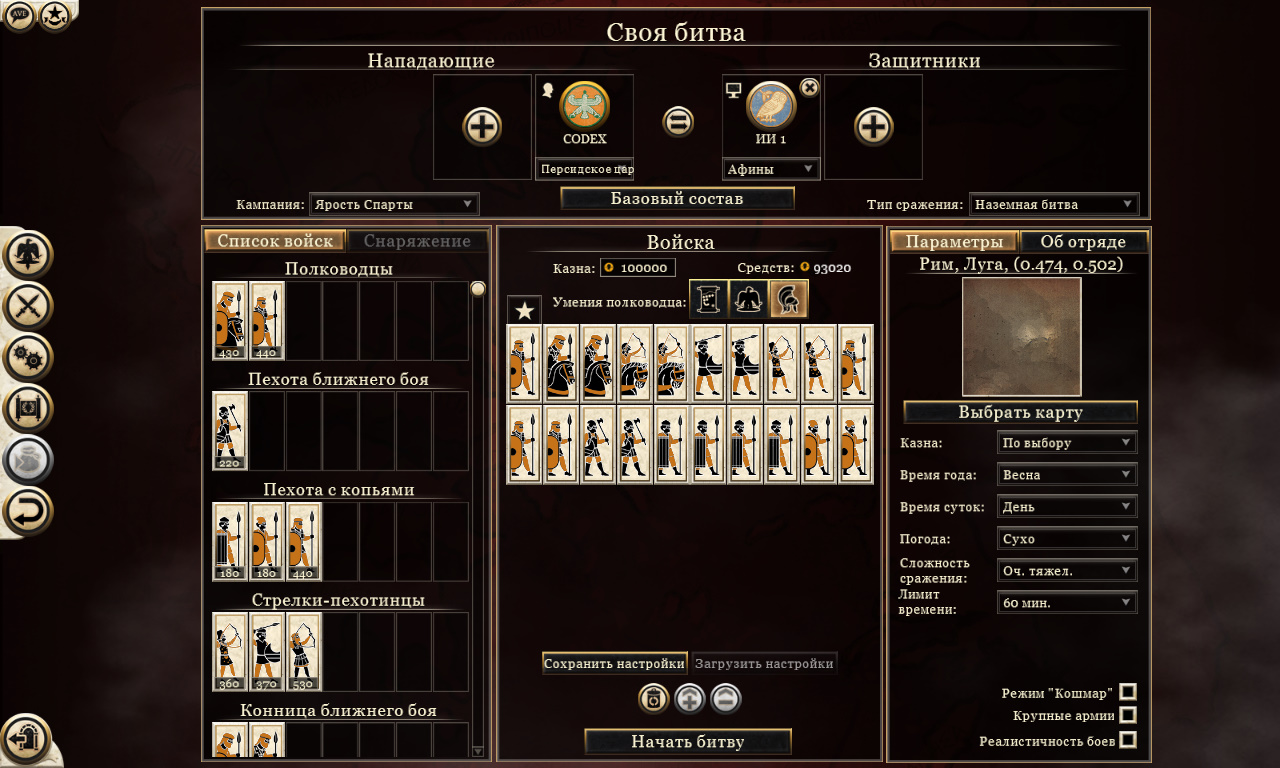Image resolution: width=1280 pixels, height=768 pixels.
Task: Add another defender with the plus button
Action: pyautogui.click(x=873, y=127)
